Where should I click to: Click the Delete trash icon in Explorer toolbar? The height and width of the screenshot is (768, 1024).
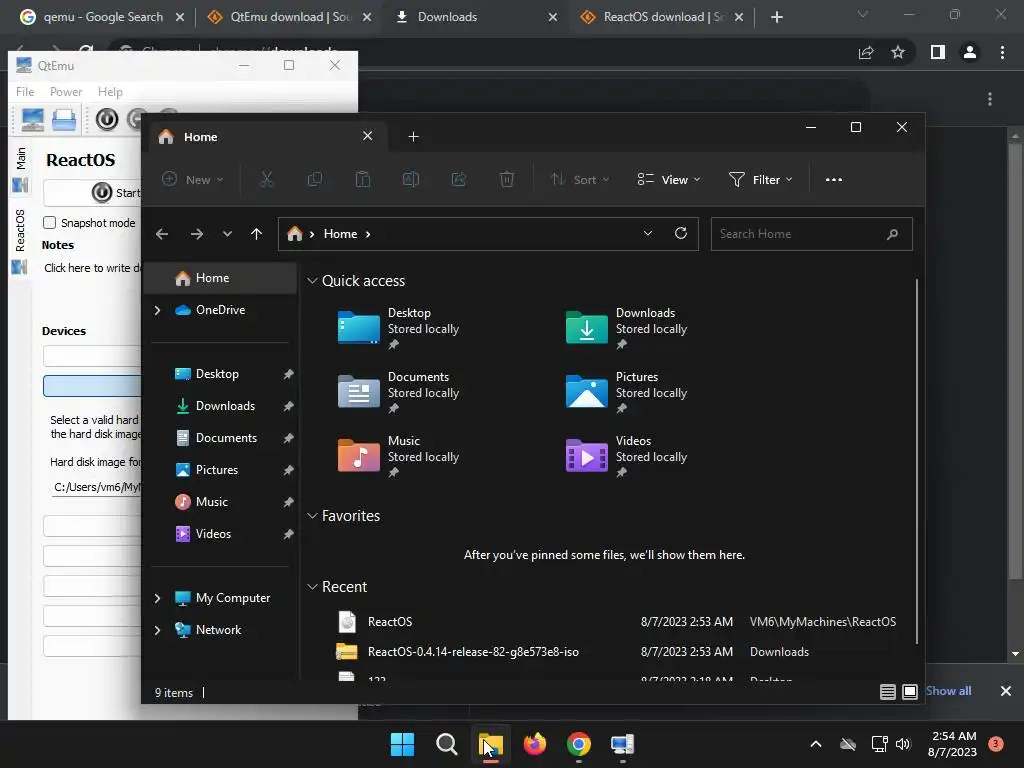[x=507, y=179]
